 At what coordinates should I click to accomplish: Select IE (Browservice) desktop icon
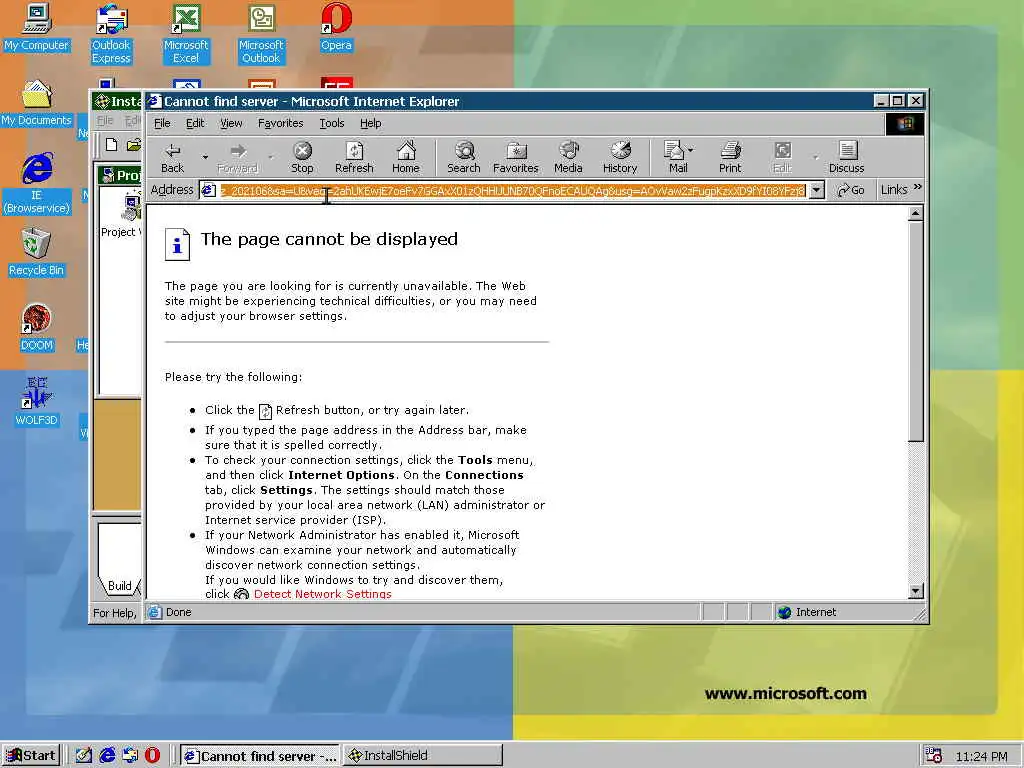point(37,184)
